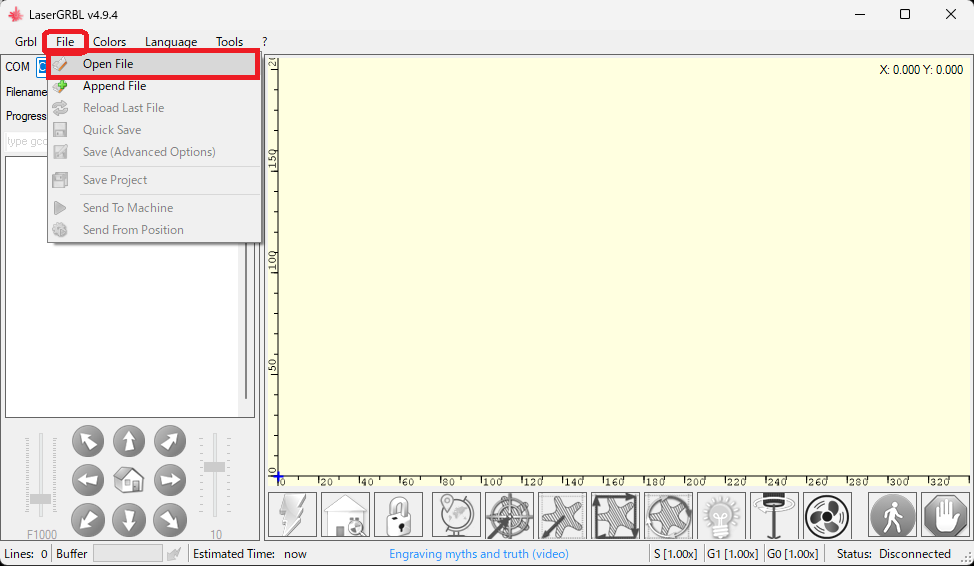Click the walking man resume button
The width and height of the screenshot is (974, 566).
[892, 514]
